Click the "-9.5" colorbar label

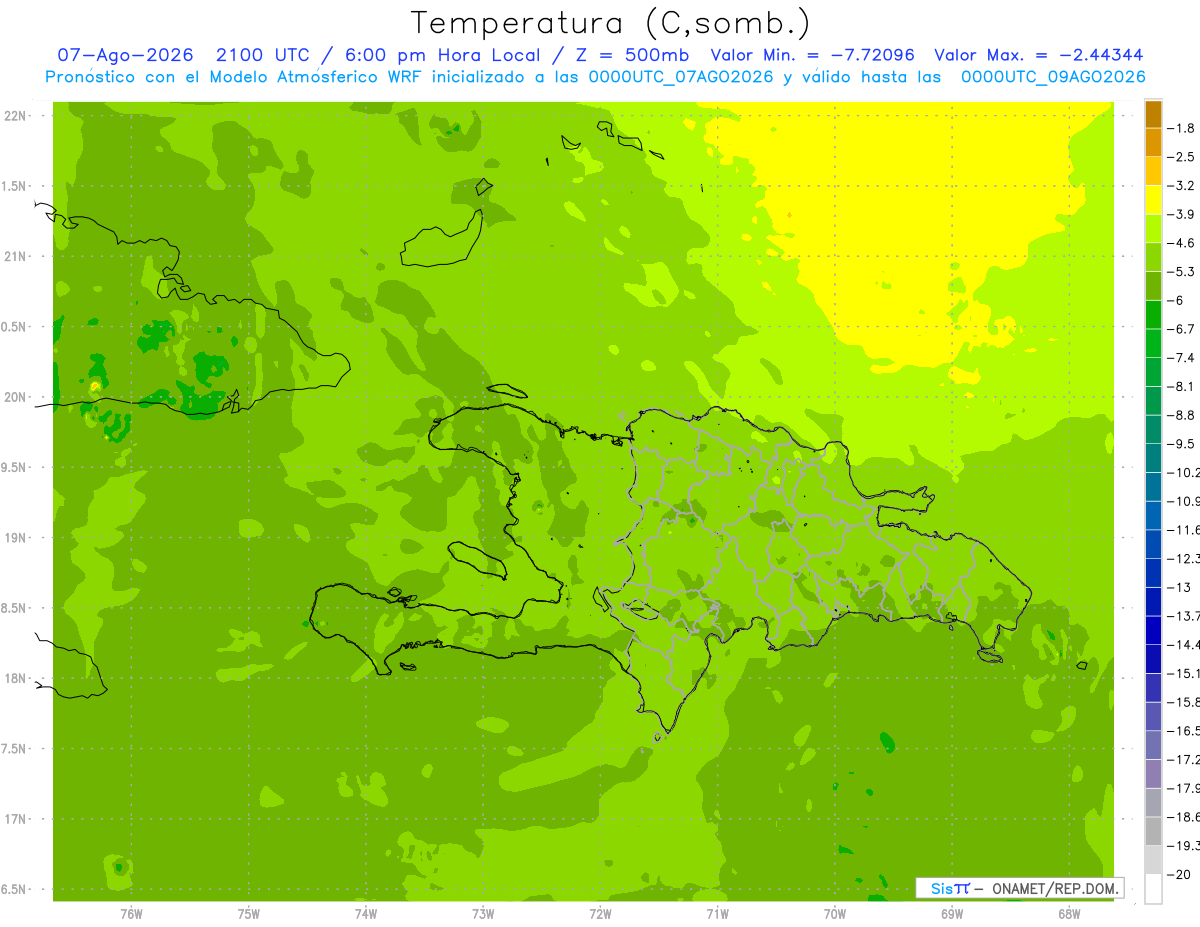(1183, 443)
